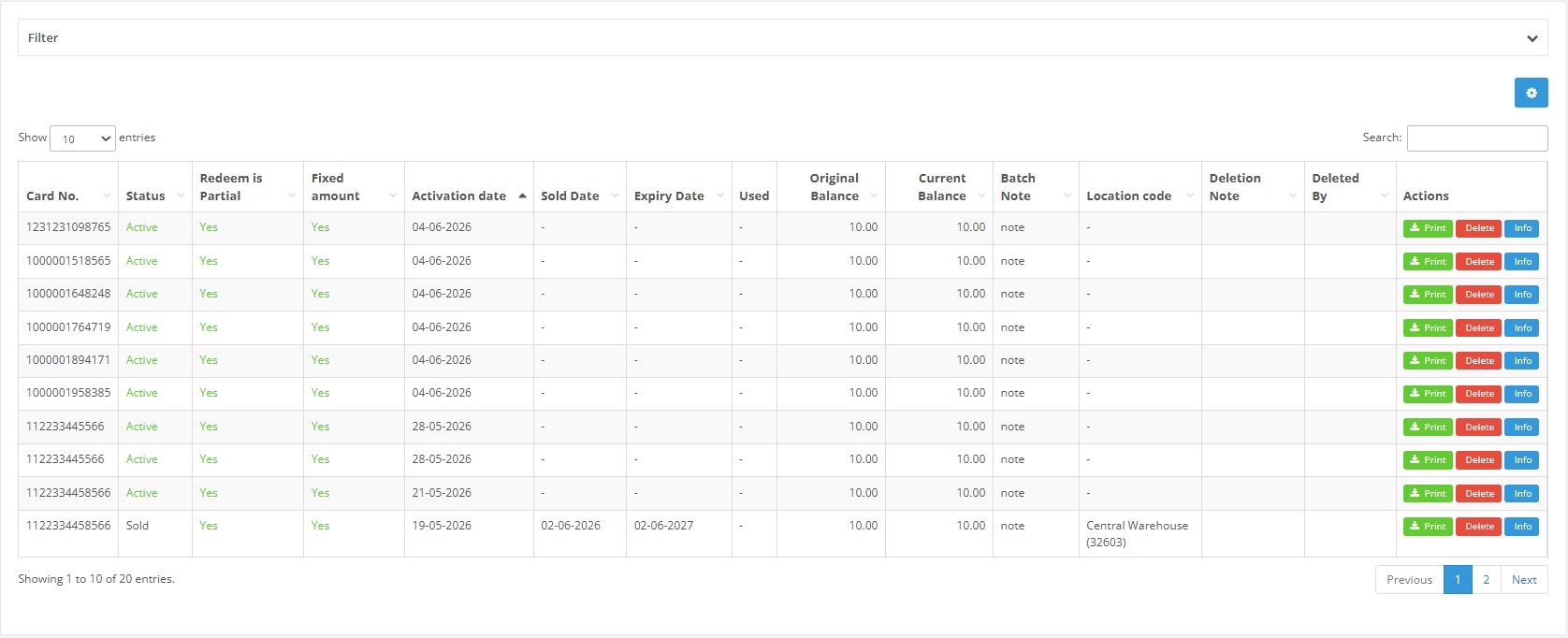Delete card 1000001958385
1568x638 pixels.
[1478, 394]
